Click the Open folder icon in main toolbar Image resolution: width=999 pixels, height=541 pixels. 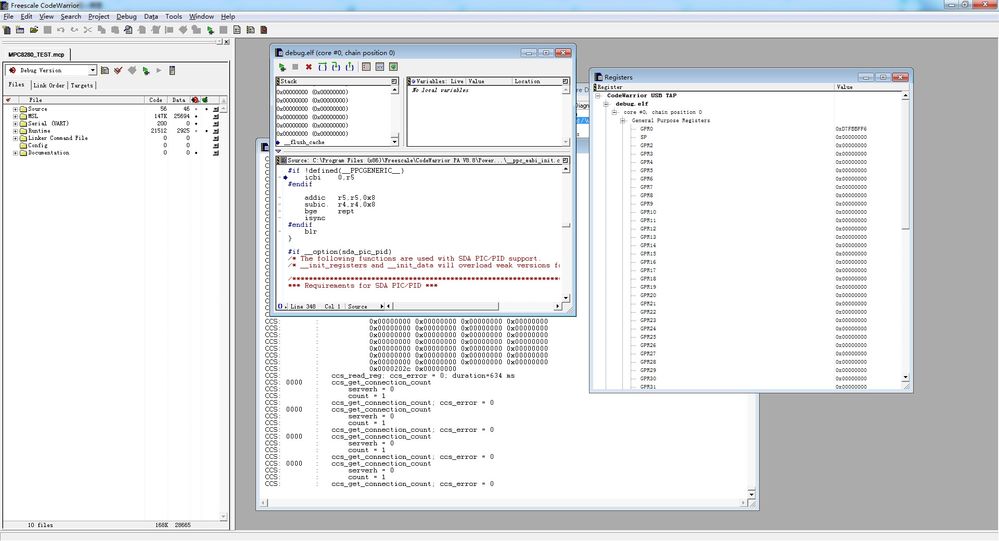coord(34,30)
